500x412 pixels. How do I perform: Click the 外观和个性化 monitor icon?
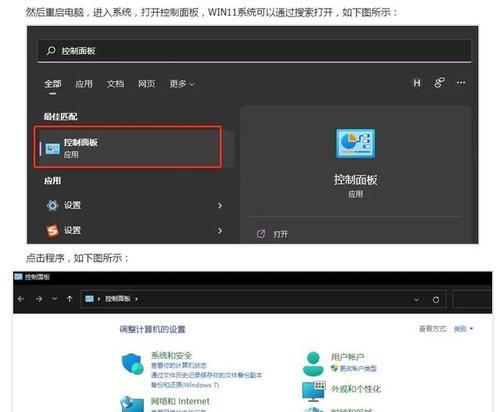314,391
